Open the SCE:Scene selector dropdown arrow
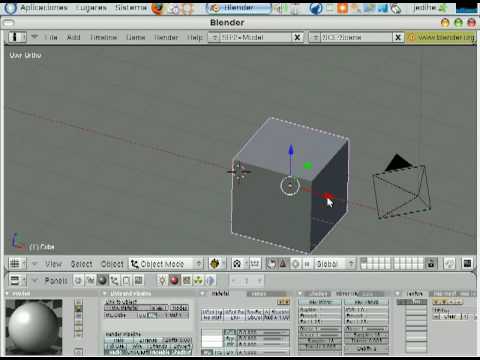This screenshot has width=480, height=360. tap(315, 37)
